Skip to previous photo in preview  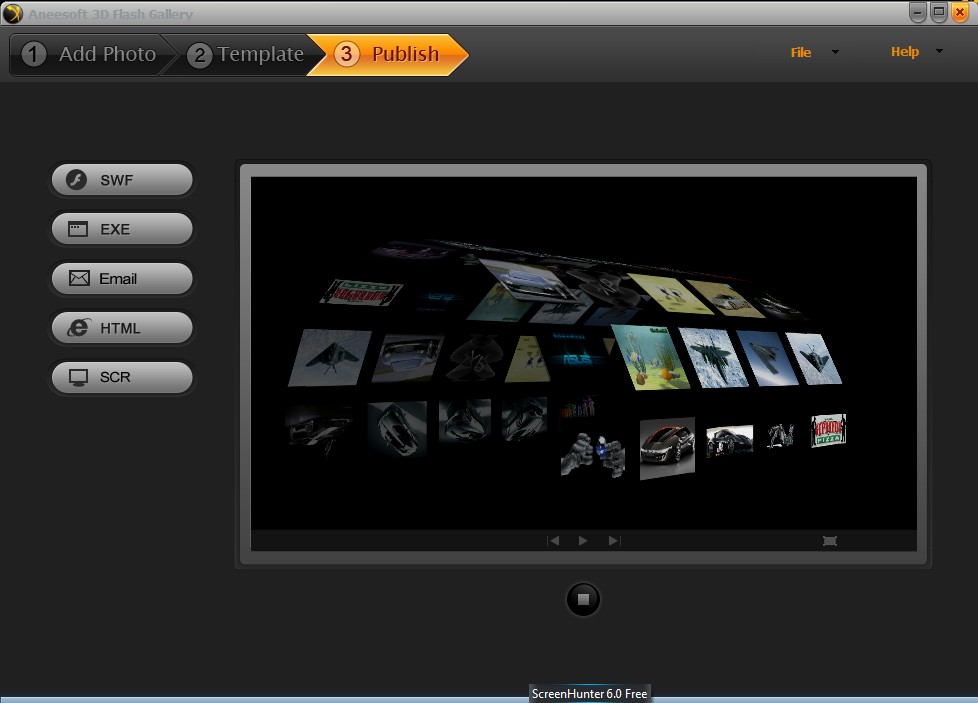553,540
